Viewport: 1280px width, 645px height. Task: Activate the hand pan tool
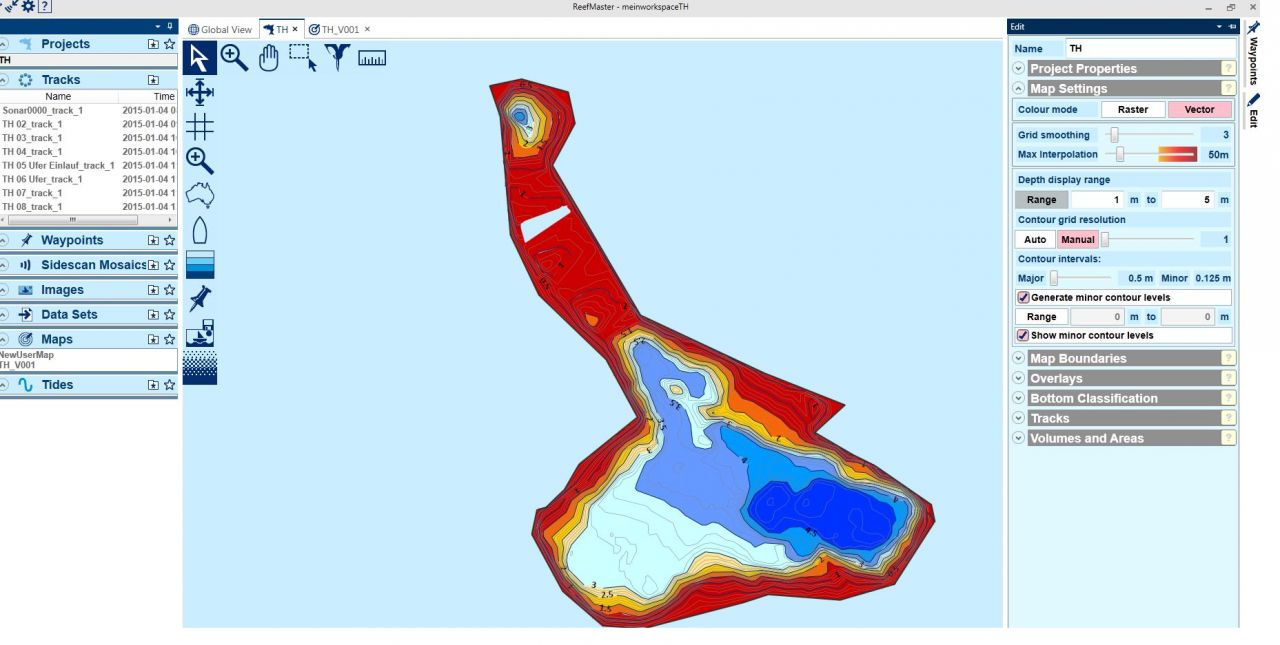(268, 58)
